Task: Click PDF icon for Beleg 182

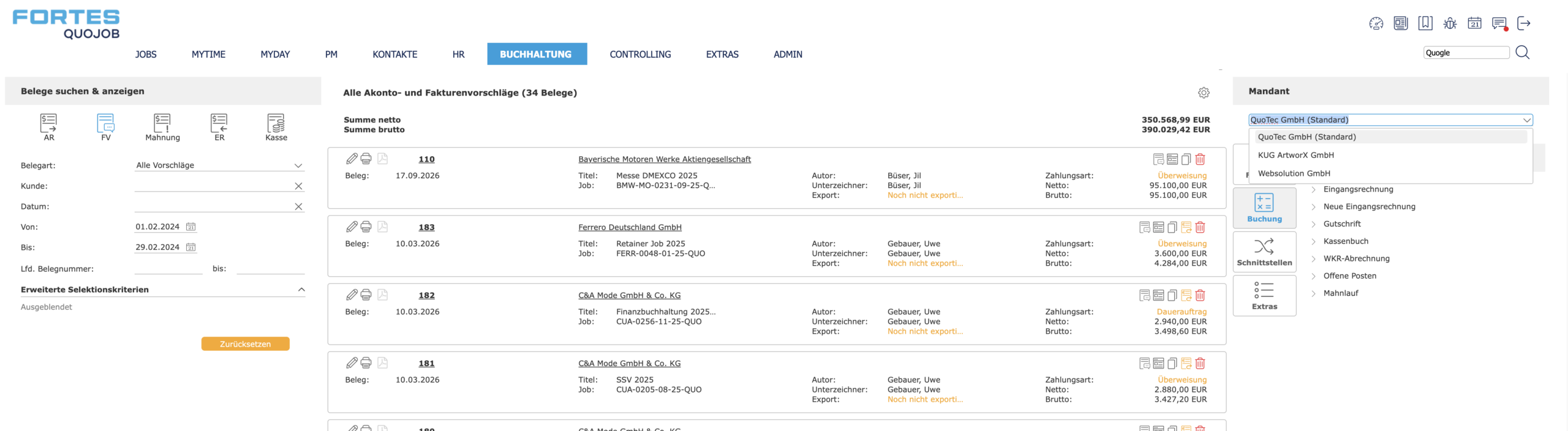Action: 382,295
